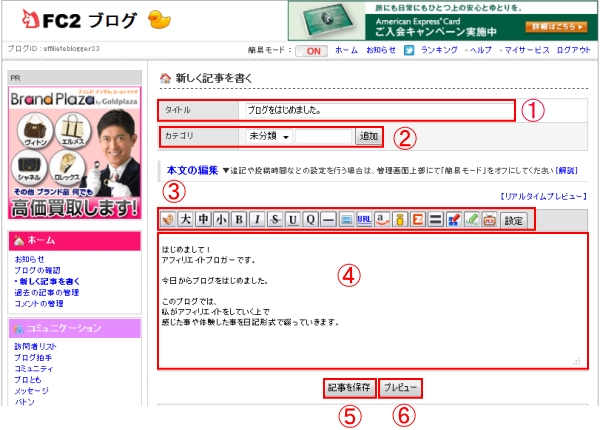Screen dimensions: 600x430
Task: Click the blue squares with red pen icon
Action: (x=453, y=220)
